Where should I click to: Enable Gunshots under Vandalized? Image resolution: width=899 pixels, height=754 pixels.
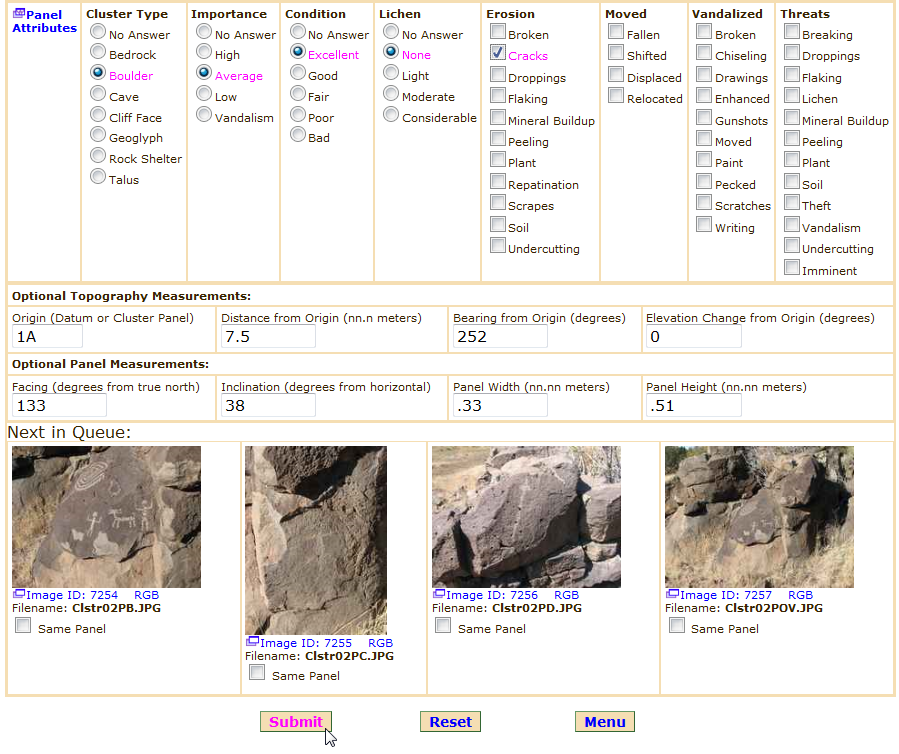[x=705, y=119]
